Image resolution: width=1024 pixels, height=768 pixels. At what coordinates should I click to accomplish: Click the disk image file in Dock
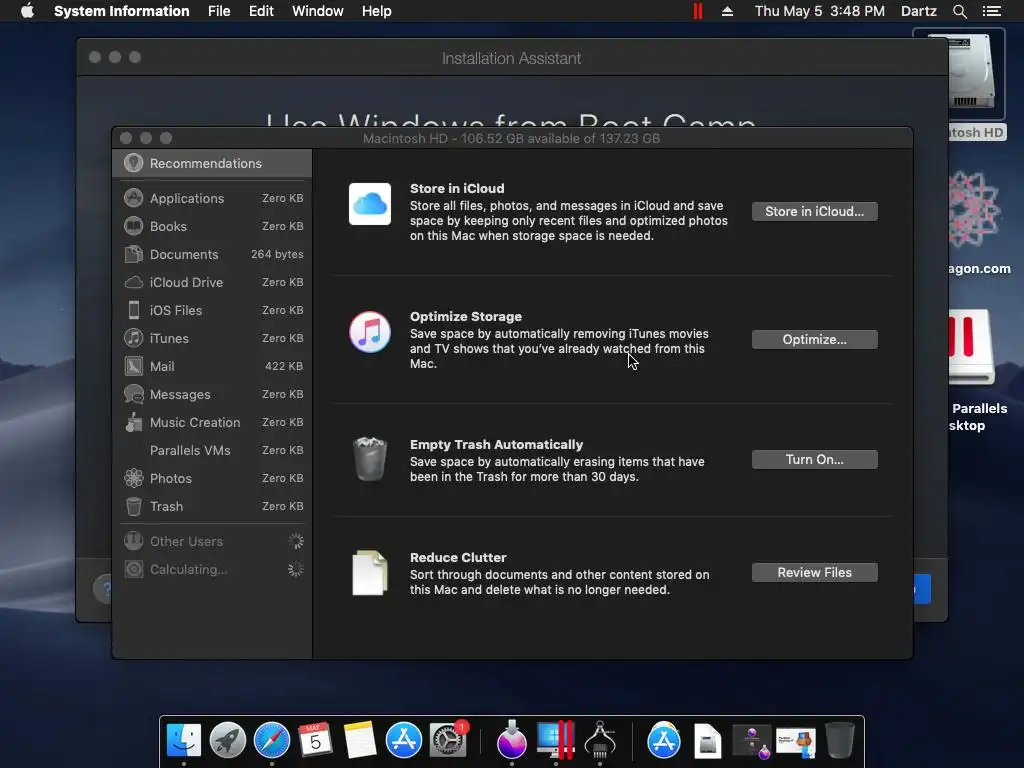click(707, 741)
